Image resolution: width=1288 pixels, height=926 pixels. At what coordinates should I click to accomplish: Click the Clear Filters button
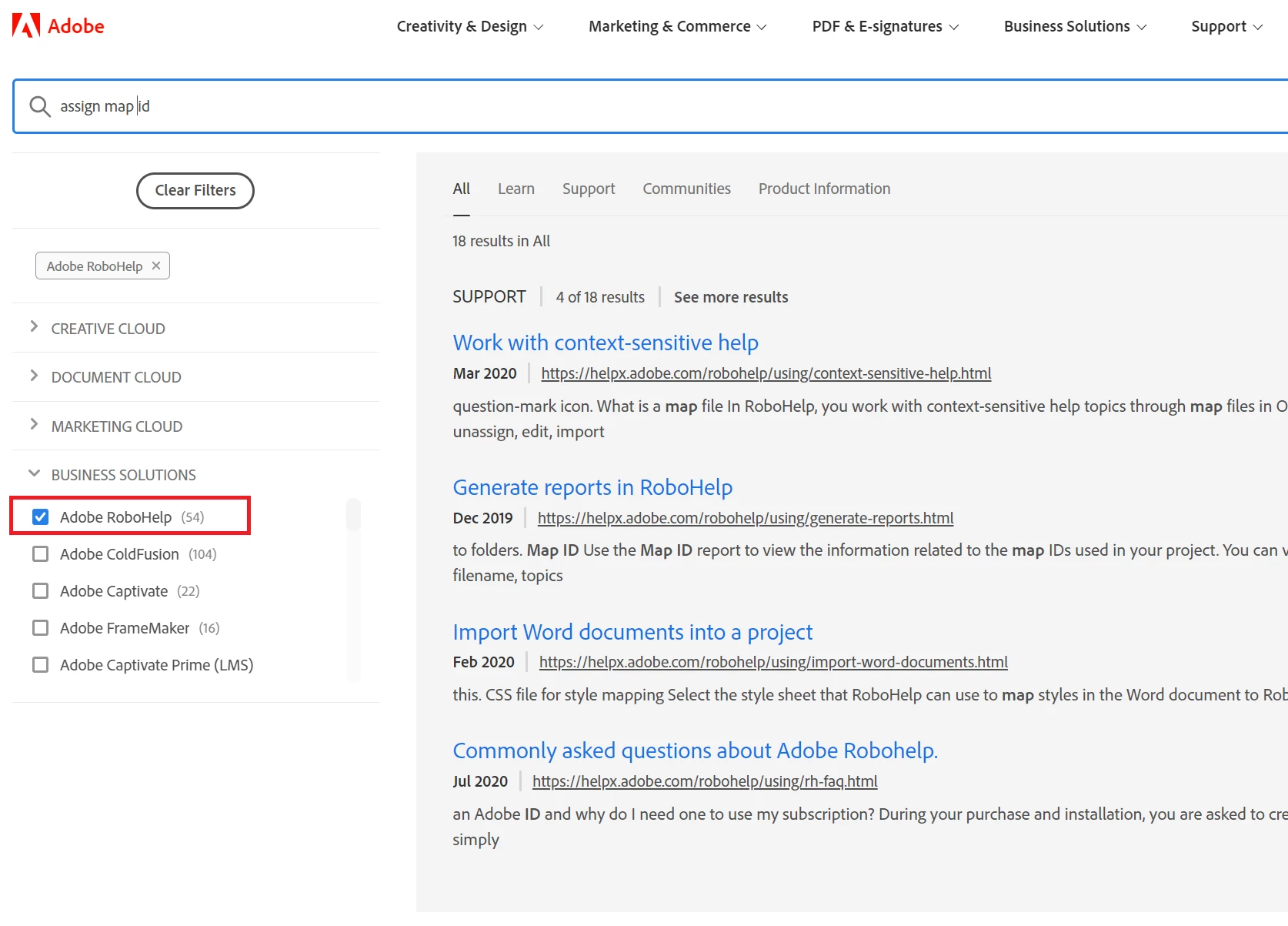tap(195, 191)
